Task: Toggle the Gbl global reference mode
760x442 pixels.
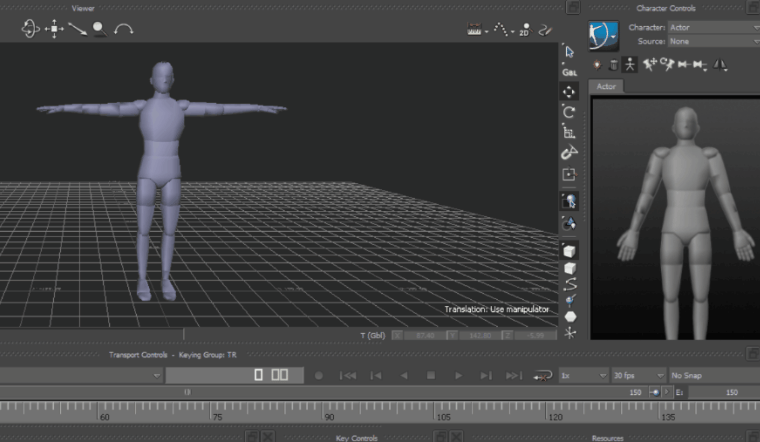Action: pos(570,72)
